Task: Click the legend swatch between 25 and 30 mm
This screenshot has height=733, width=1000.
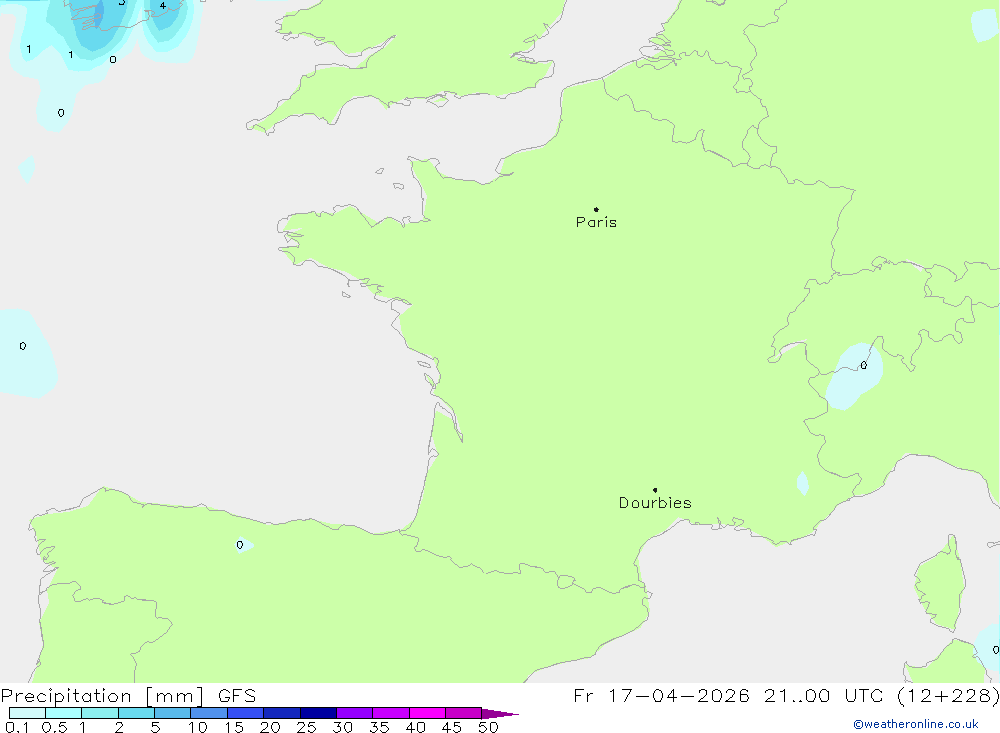Action: click(x=318, y=713)
